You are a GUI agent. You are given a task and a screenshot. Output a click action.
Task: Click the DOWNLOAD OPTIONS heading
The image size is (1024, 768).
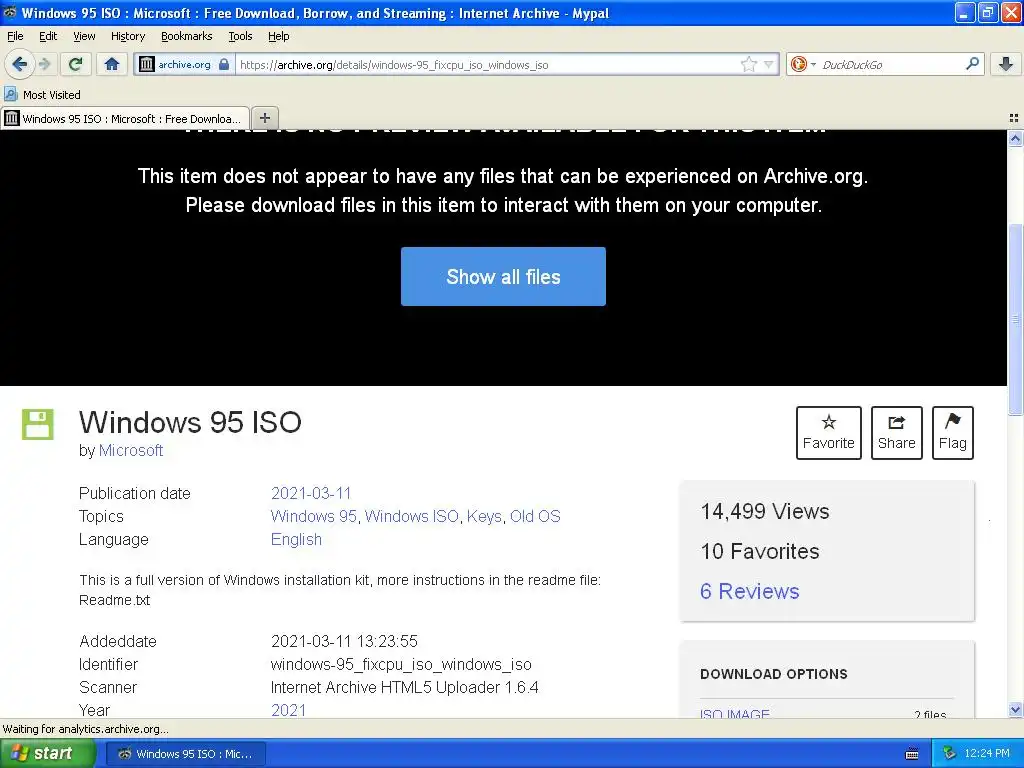coord(773,674)
